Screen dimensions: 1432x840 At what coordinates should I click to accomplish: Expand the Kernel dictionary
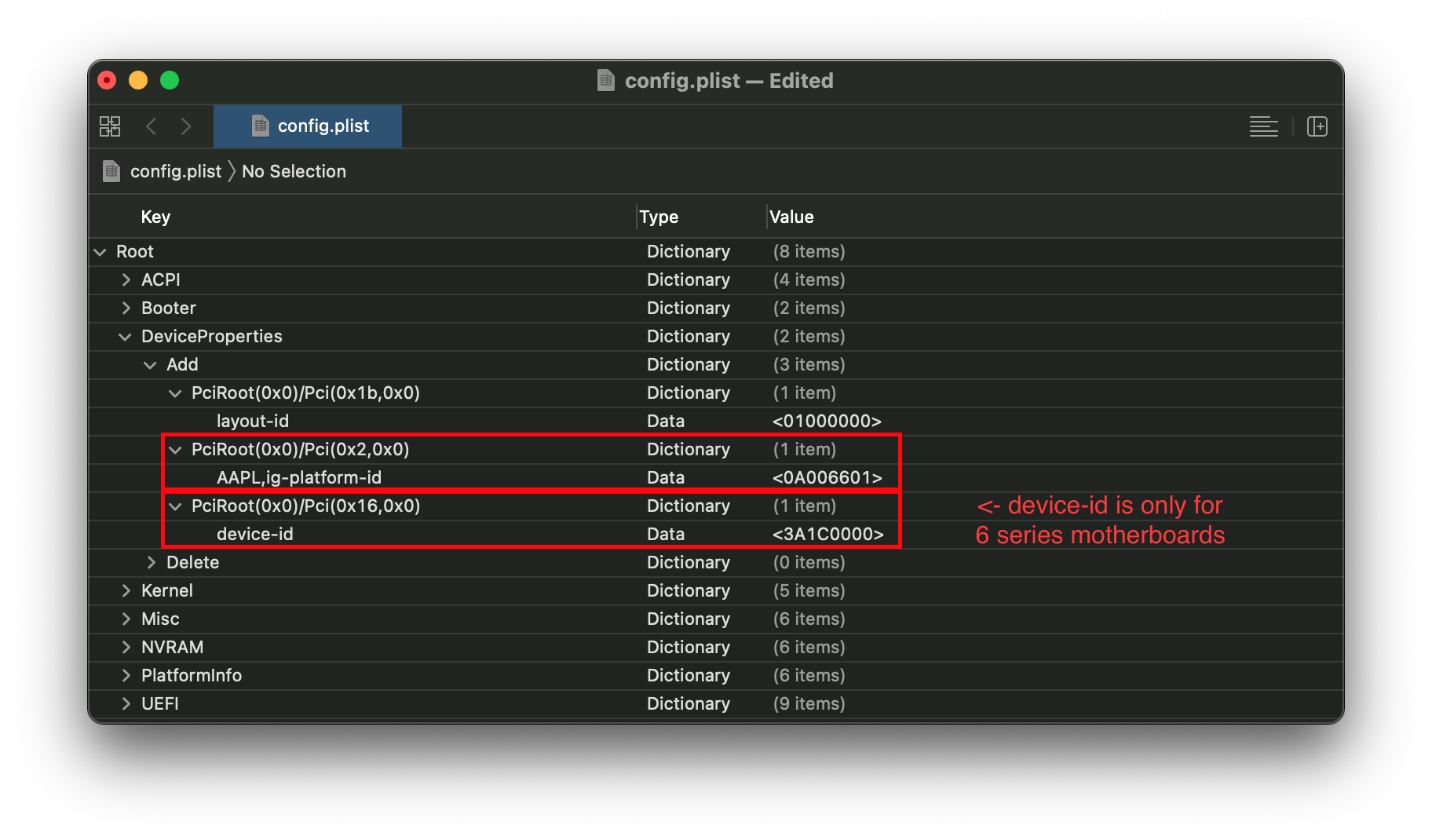coord(126,591)
